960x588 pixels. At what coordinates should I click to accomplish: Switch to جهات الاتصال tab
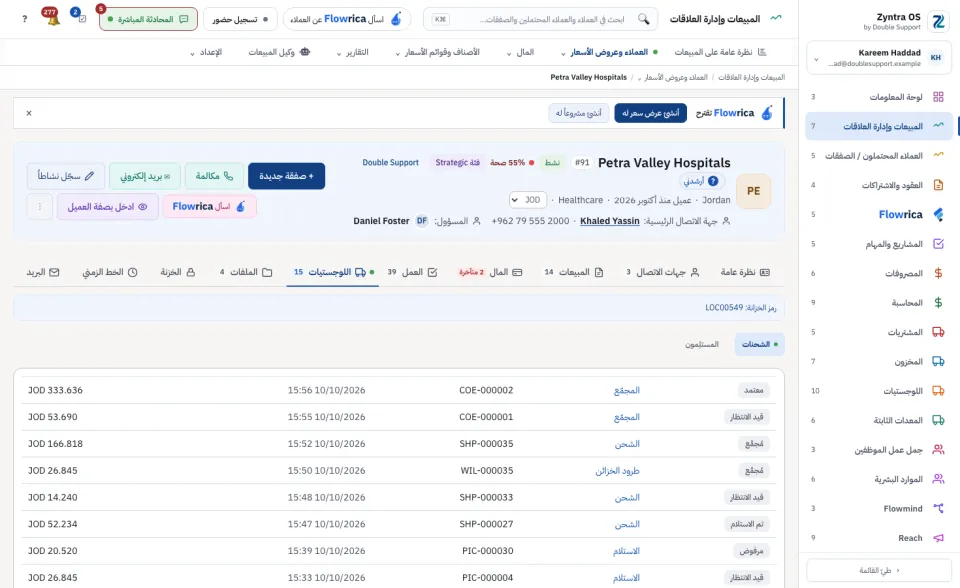(x=662, y=272)
